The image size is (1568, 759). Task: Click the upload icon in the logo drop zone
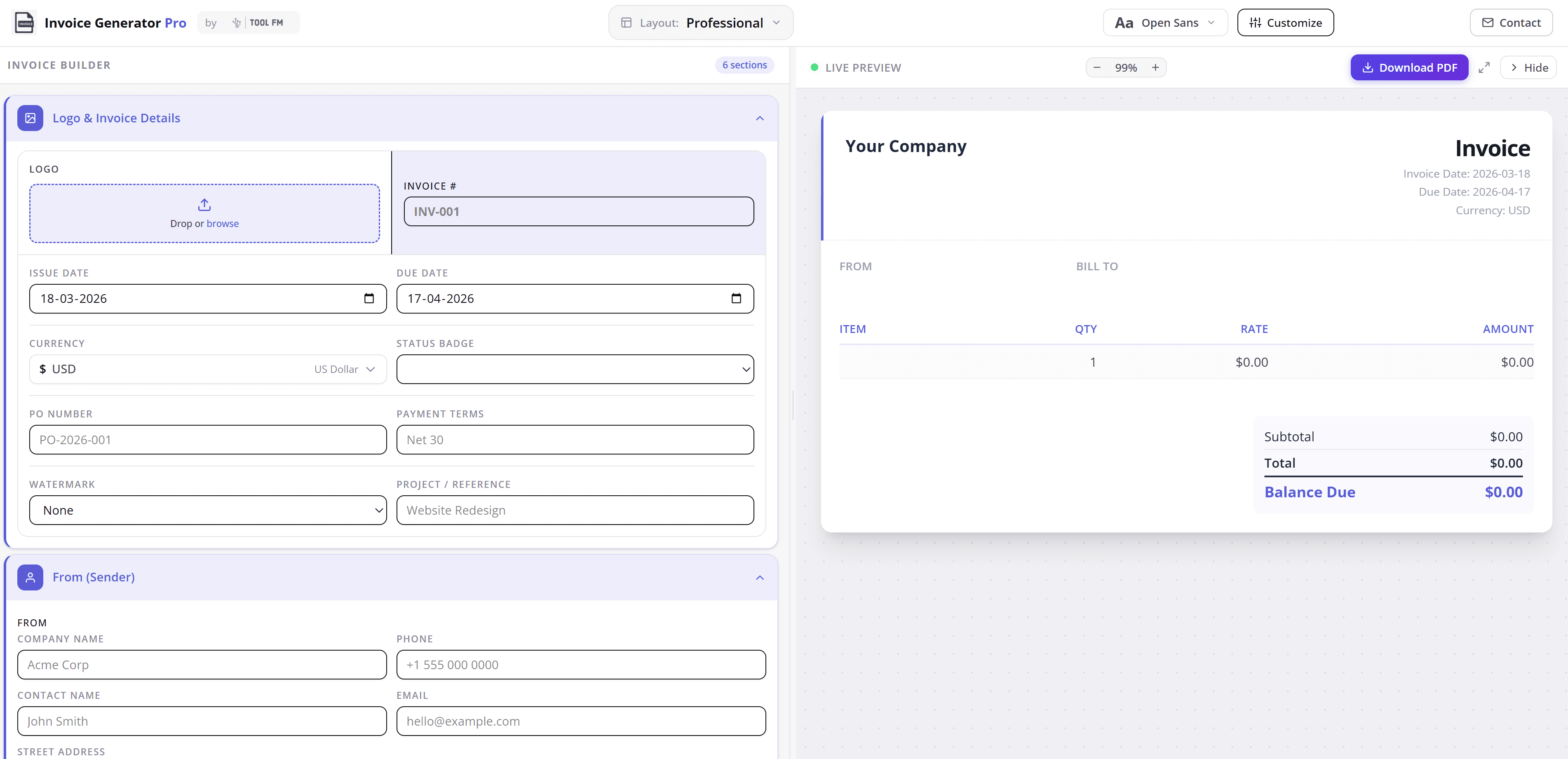click(x=204, y=205)
